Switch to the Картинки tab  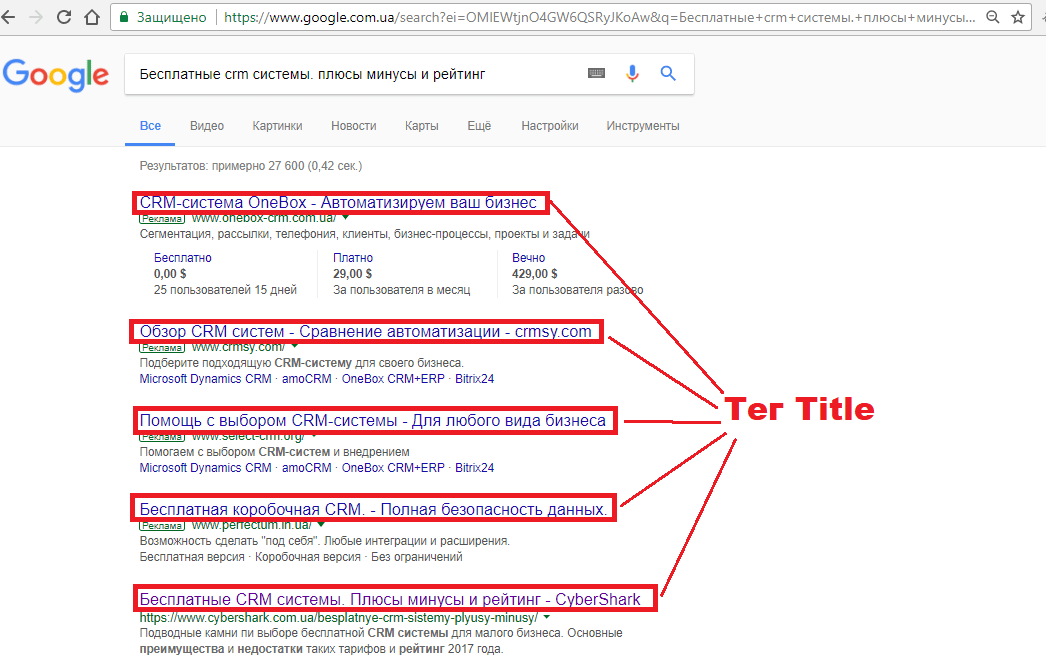pyautogui.click(x=278, y=125)
